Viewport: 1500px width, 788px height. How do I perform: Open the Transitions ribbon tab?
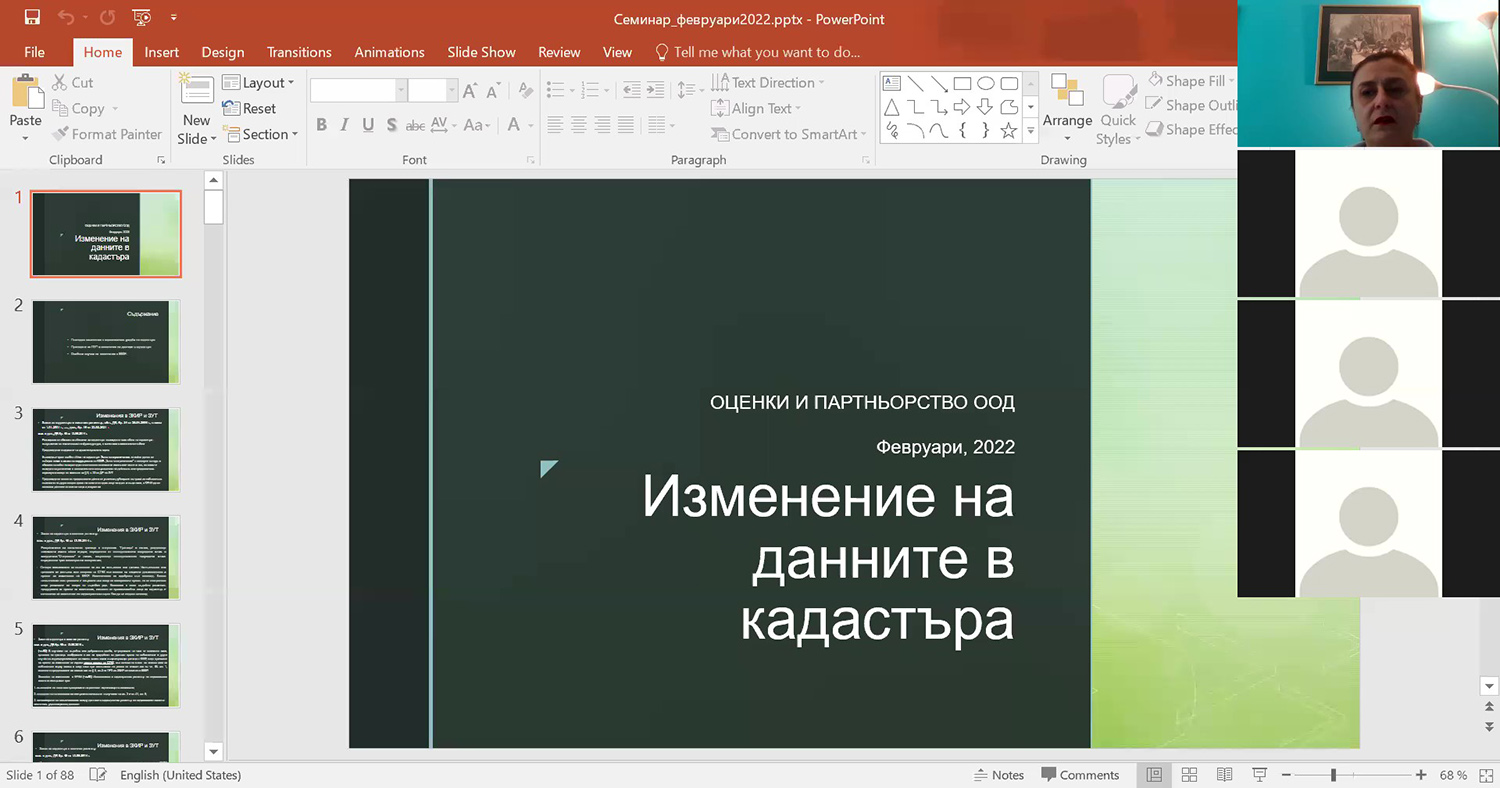(299, 52)
